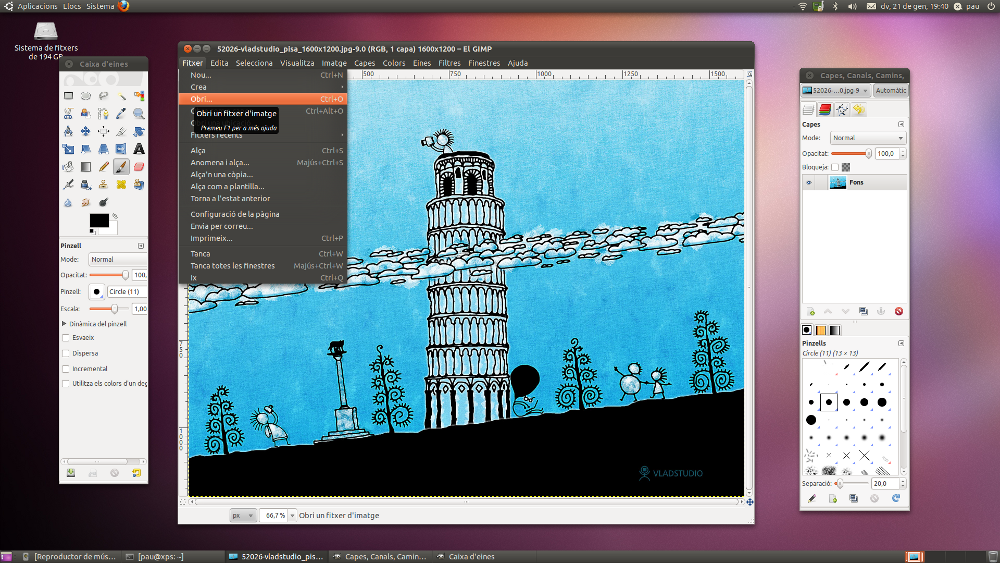This screenshot has width=1000, height=563.
Task: Open the px unit dropdown in status bar
Action: pos(242,515)
